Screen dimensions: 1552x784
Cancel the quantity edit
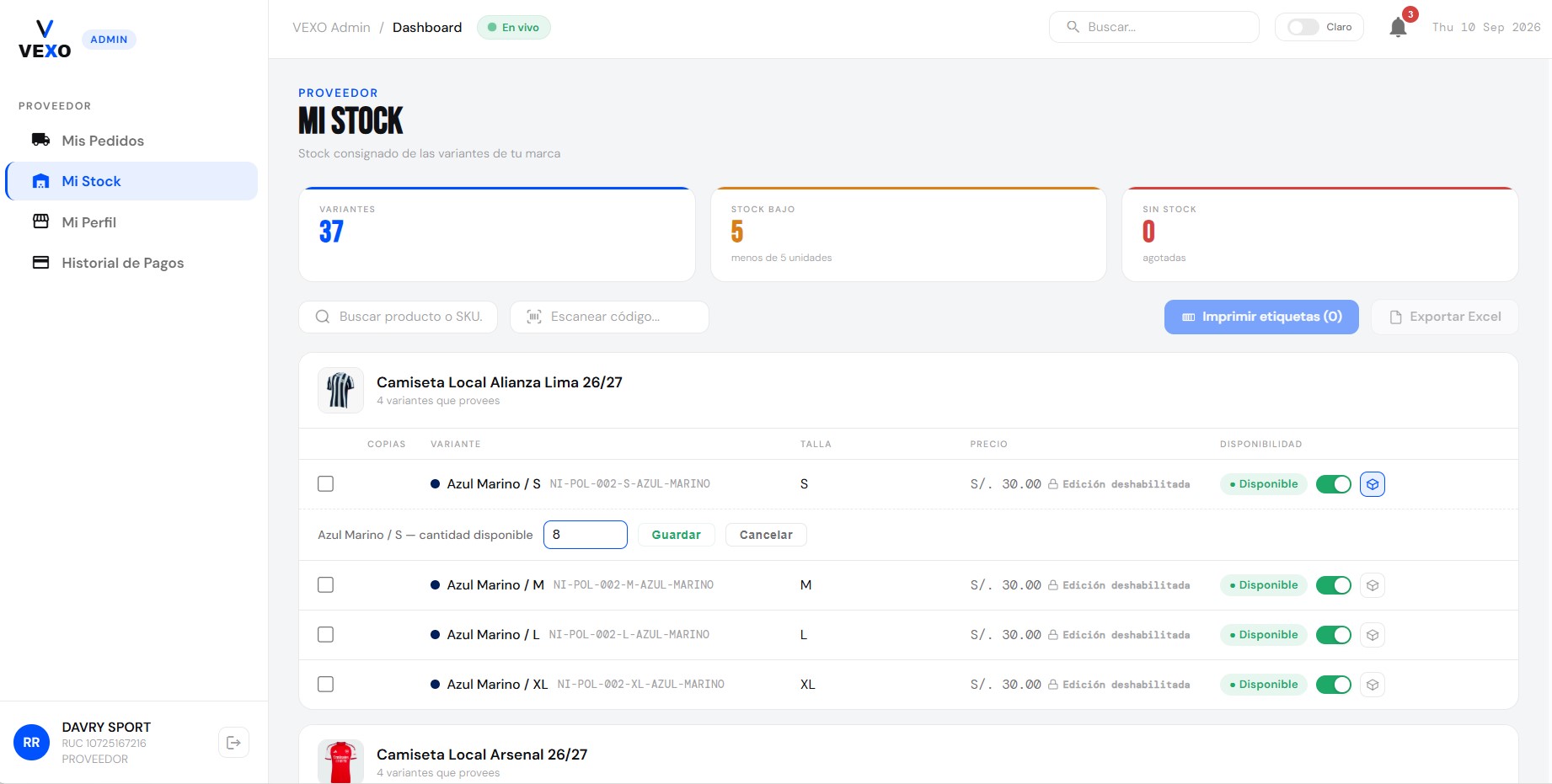(x=766, y=535)
